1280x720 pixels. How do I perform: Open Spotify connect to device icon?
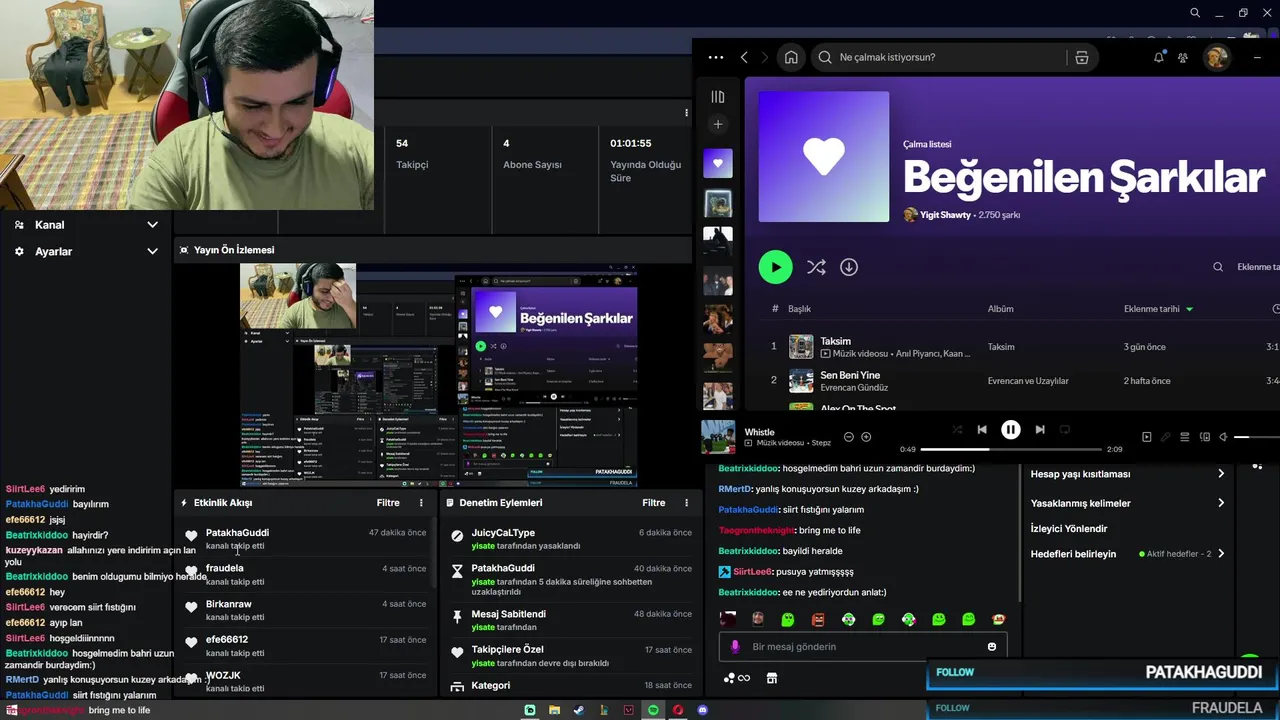point(1204,437)
